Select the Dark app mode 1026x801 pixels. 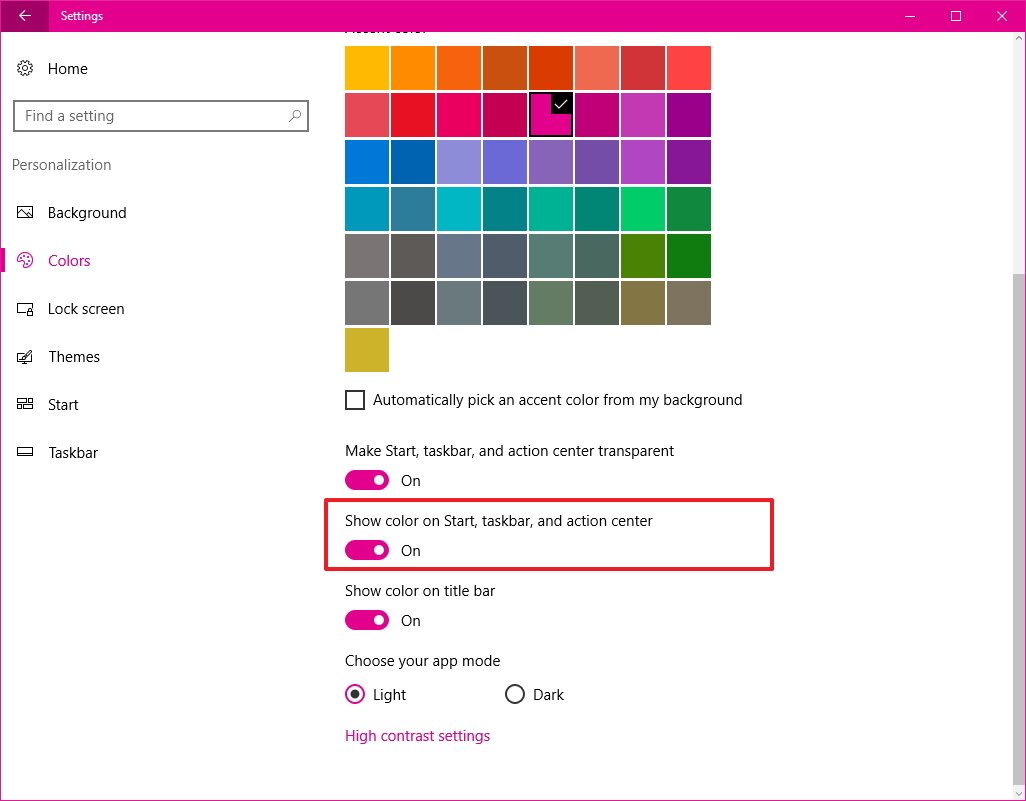(x=515, y=695)
